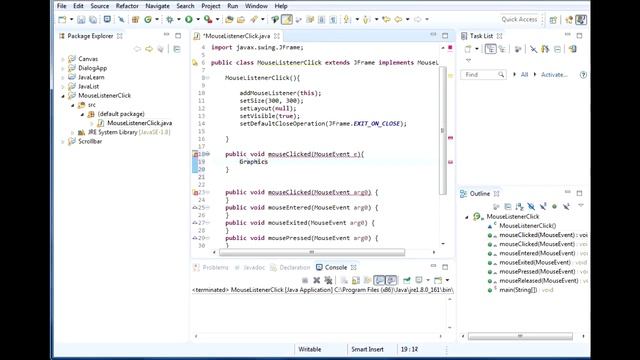This screenshot has height=360, width=640.
Task: Collapse the MouseListenerClick project tree node
Action: (x=63, y=96)
